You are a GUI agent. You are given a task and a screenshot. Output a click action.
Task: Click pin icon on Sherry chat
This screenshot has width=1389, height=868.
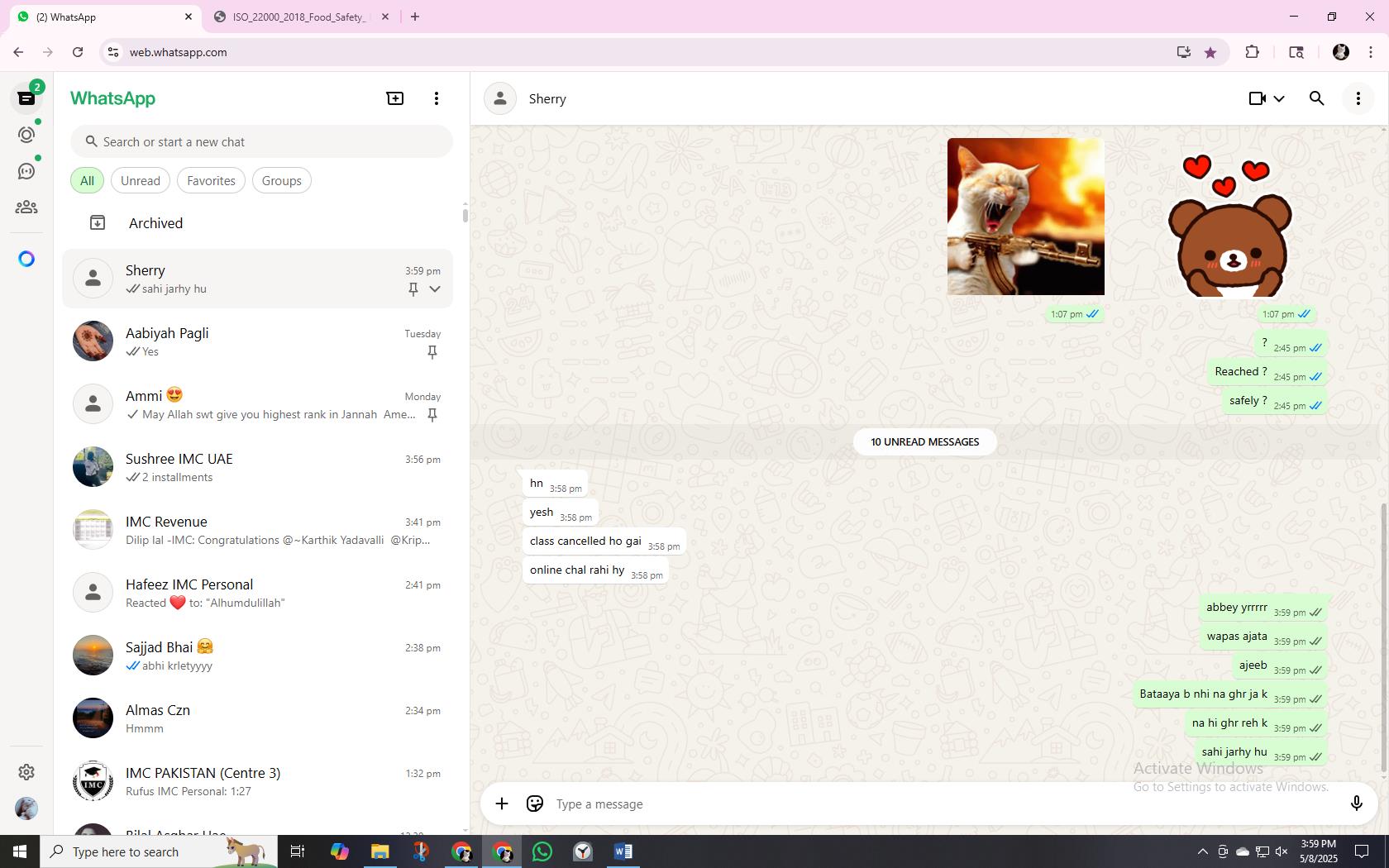click(x=413, y=289)
